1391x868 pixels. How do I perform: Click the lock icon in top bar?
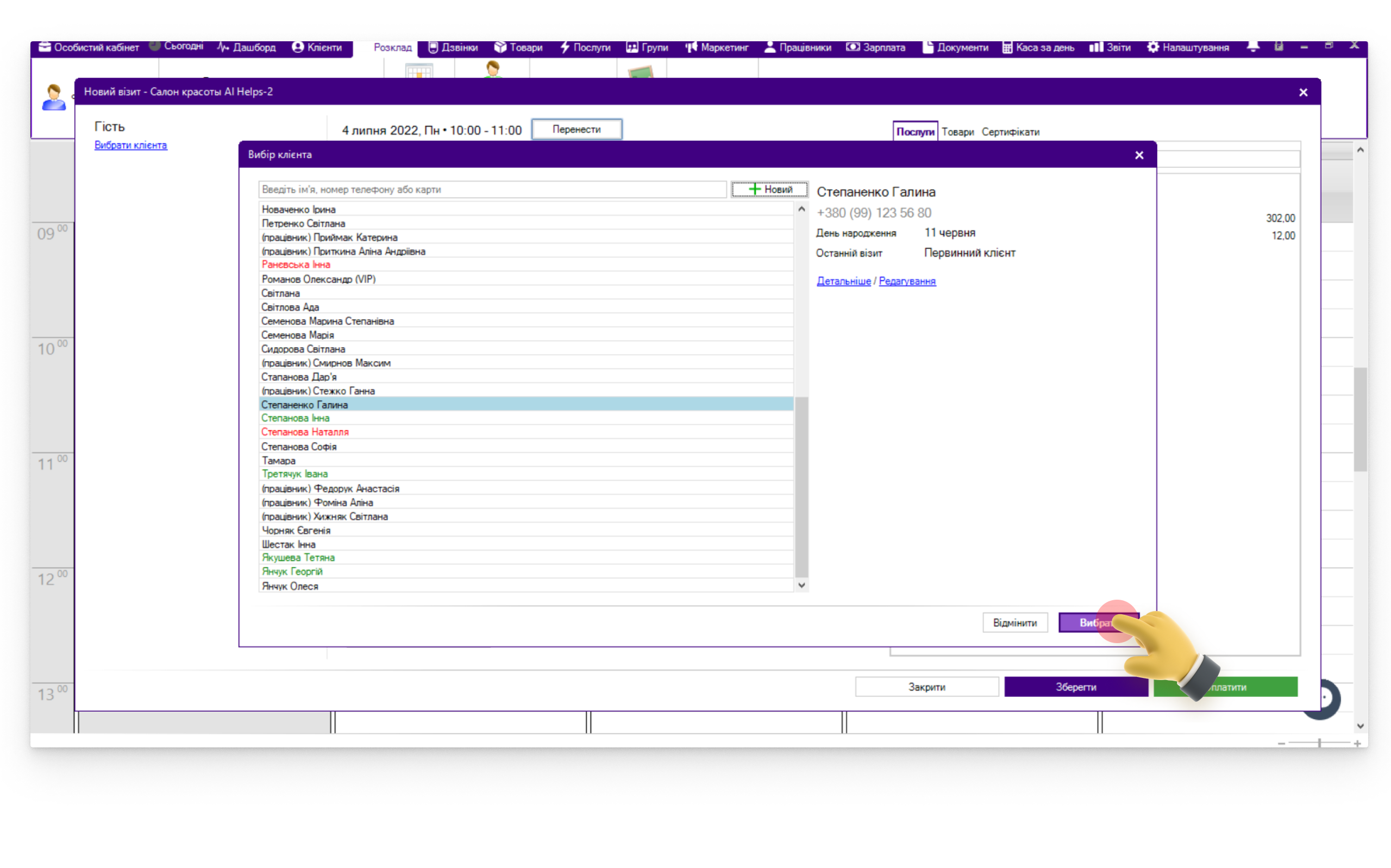(x=1279, y=47)
